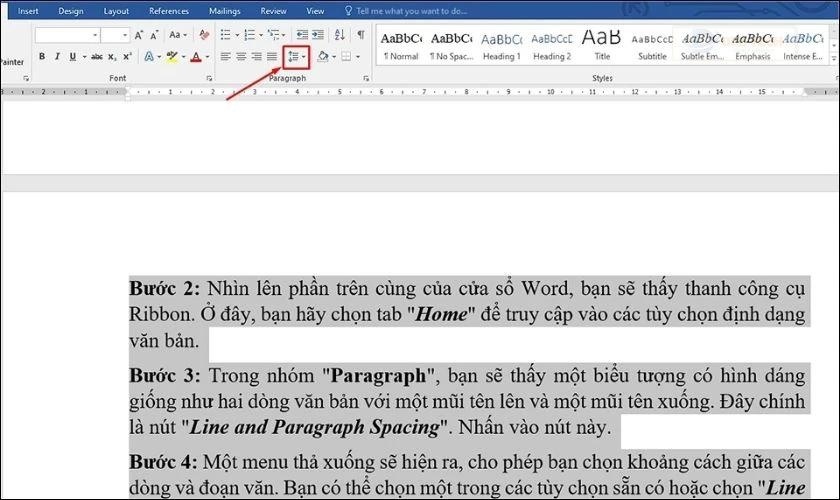This screenshot has width=840, height=500.
Task: Toggle Superscript formatting
Action: point(127,56)
